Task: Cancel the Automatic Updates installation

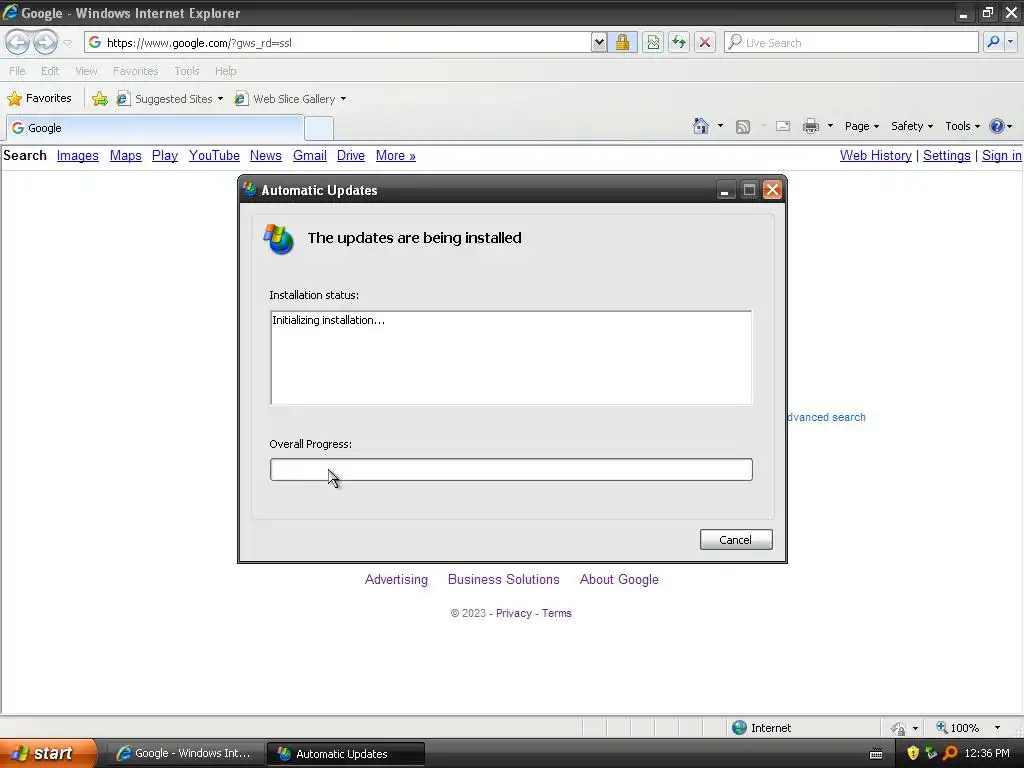Action: (736, 539)
